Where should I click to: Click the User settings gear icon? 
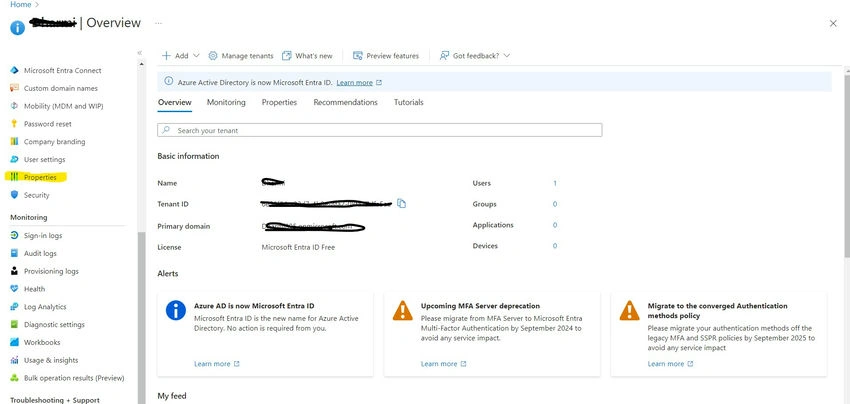click(15, 159)
